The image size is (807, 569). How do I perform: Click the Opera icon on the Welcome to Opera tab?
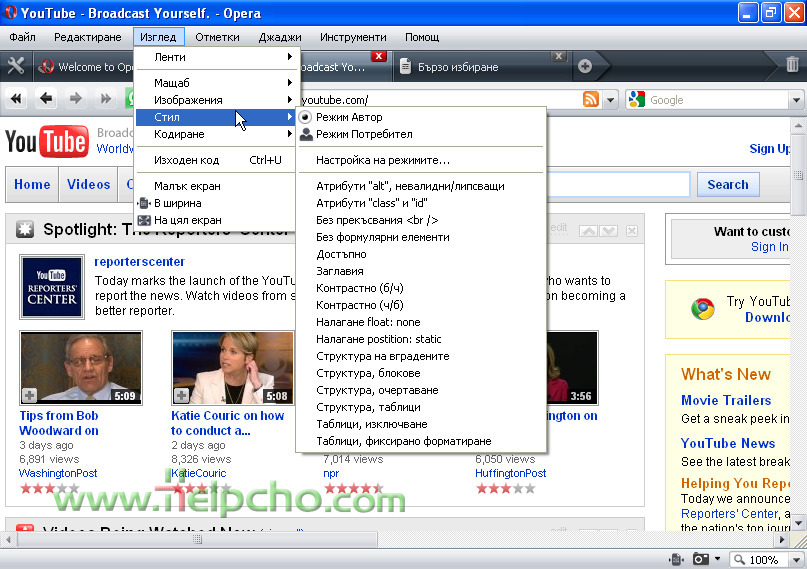(x=47, y=66)
